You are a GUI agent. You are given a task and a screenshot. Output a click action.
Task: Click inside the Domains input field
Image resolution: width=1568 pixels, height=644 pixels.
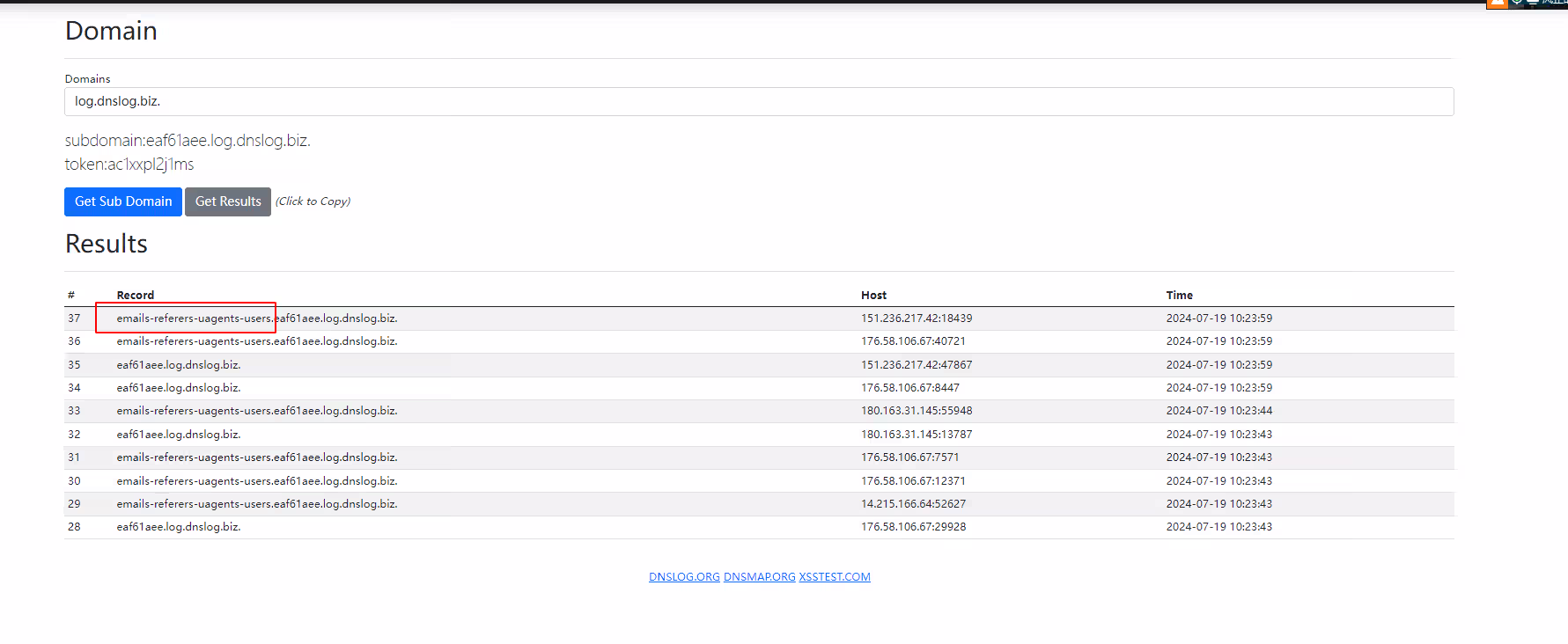click(757, 101)
